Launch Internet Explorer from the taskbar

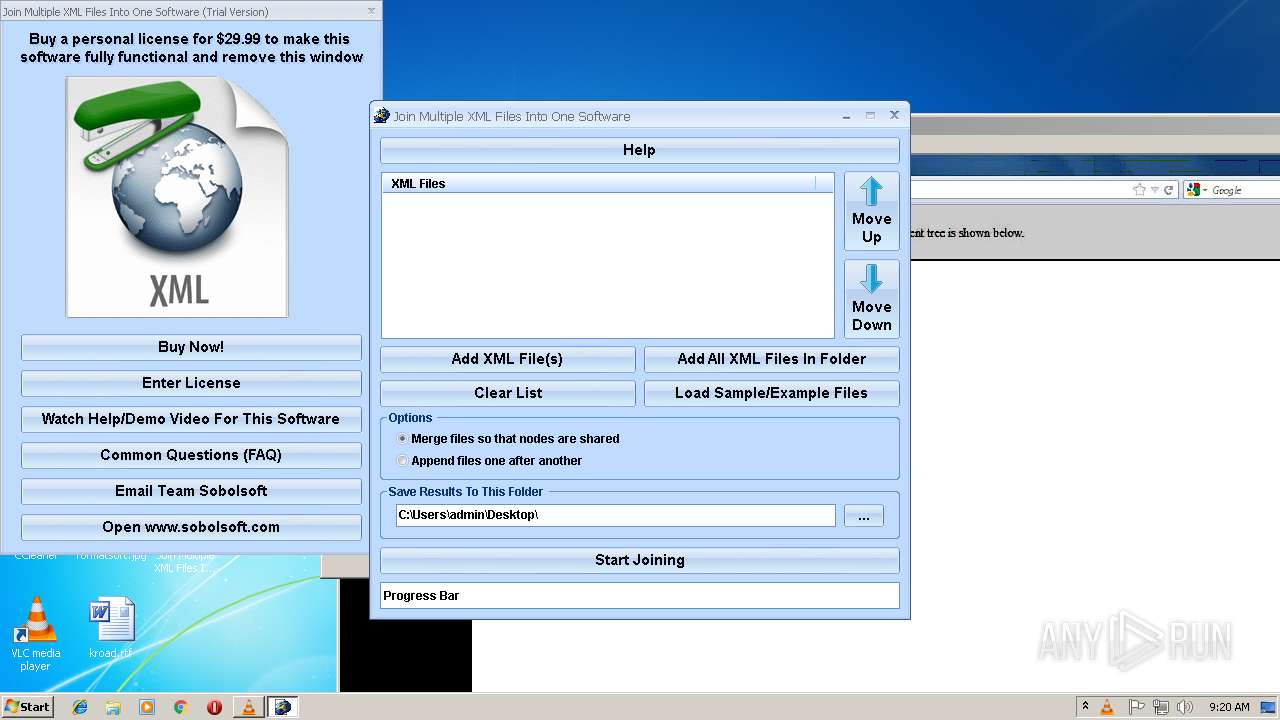[x=80, y=707]
